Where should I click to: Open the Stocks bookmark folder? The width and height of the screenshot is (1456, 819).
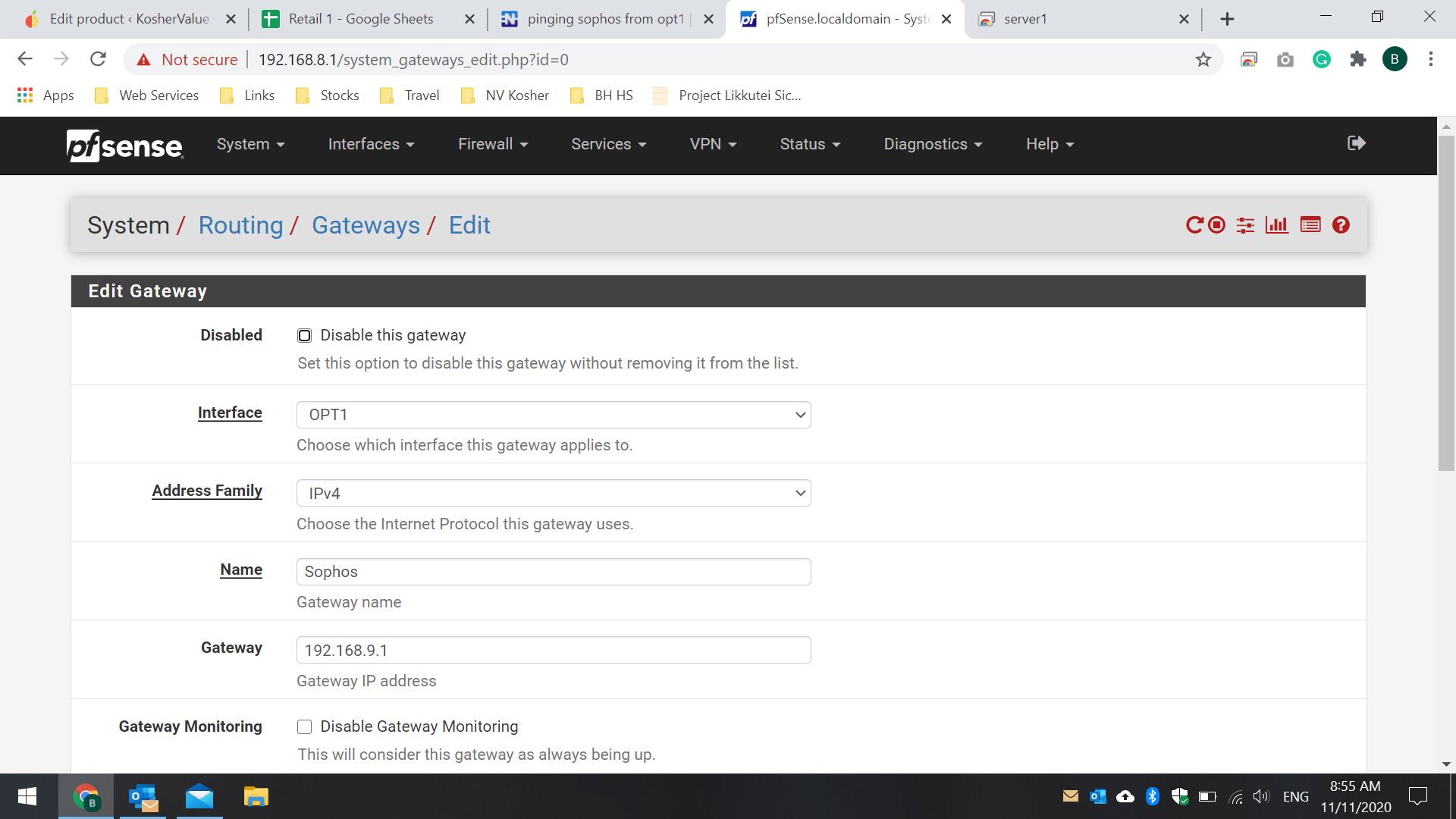pyautogui.click(x=328, y=96)
